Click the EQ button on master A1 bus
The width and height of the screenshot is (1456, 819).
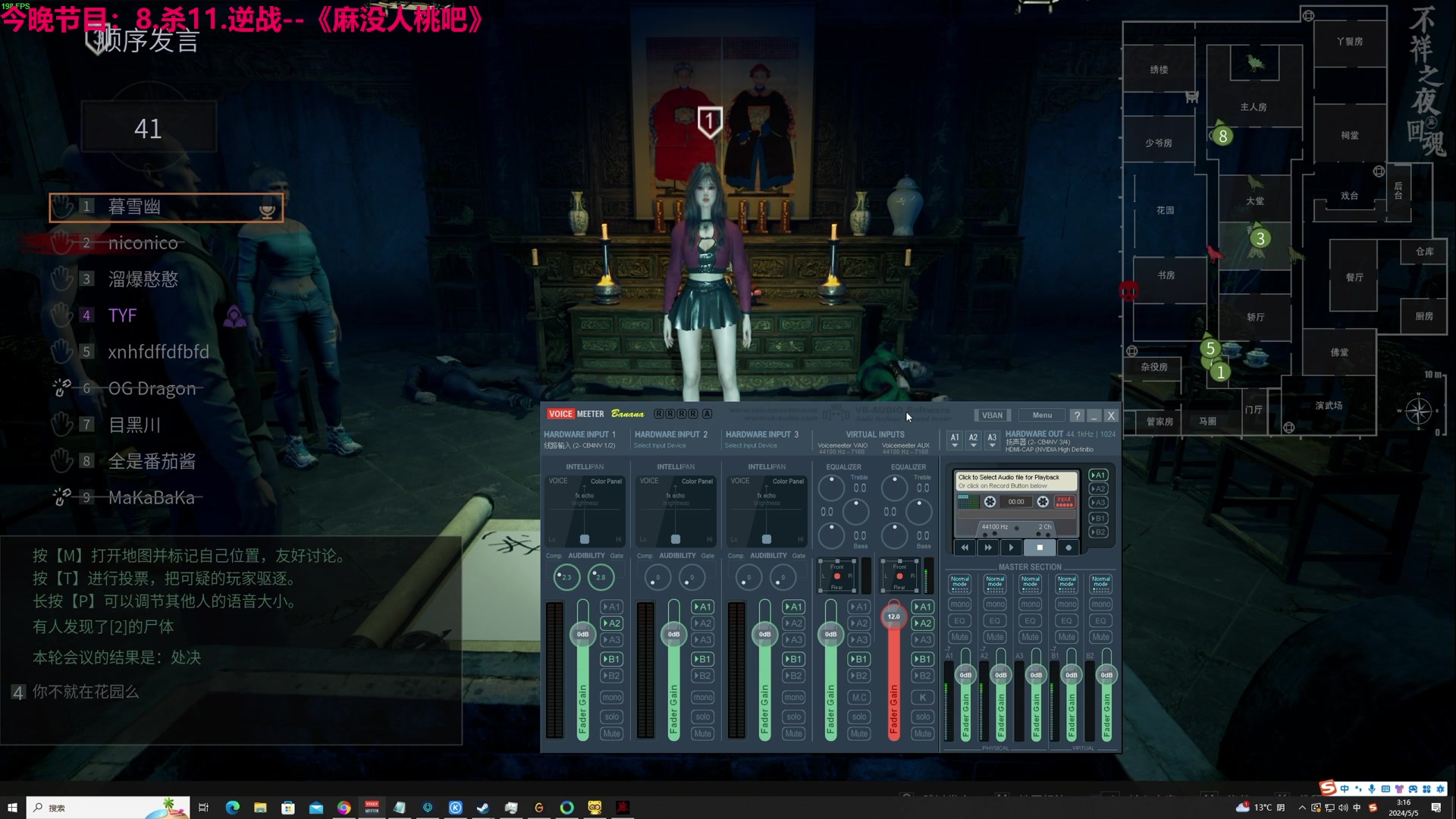(x=960, y=621)
